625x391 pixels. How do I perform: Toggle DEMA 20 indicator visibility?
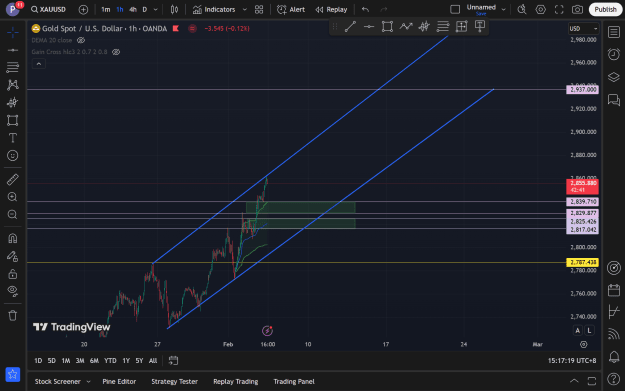pos(81,40)
